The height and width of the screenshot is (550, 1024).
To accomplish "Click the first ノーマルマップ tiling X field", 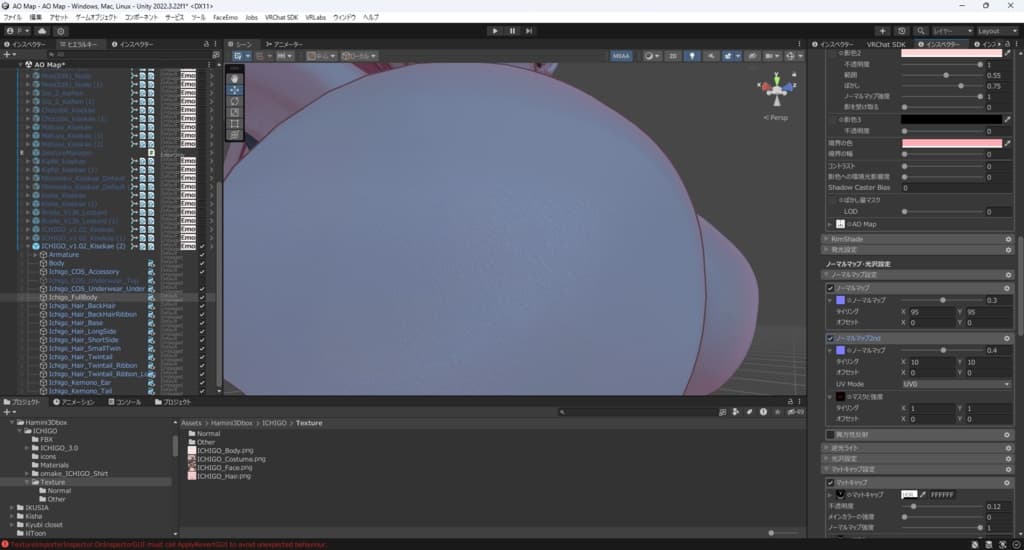I will tap(926, 312).
